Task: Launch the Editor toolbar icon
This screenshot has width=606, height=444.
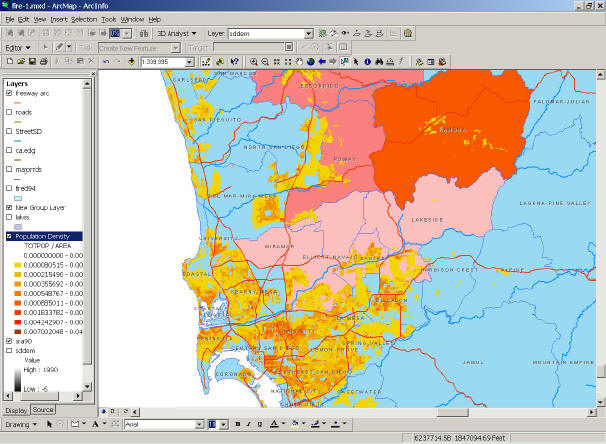Action: (206, 62)
